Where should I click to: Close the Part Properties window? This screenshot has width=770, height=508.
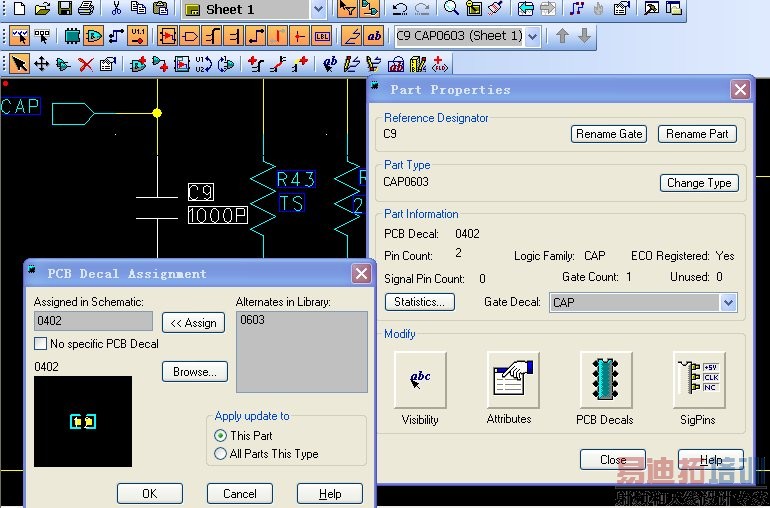coord(740,90)
